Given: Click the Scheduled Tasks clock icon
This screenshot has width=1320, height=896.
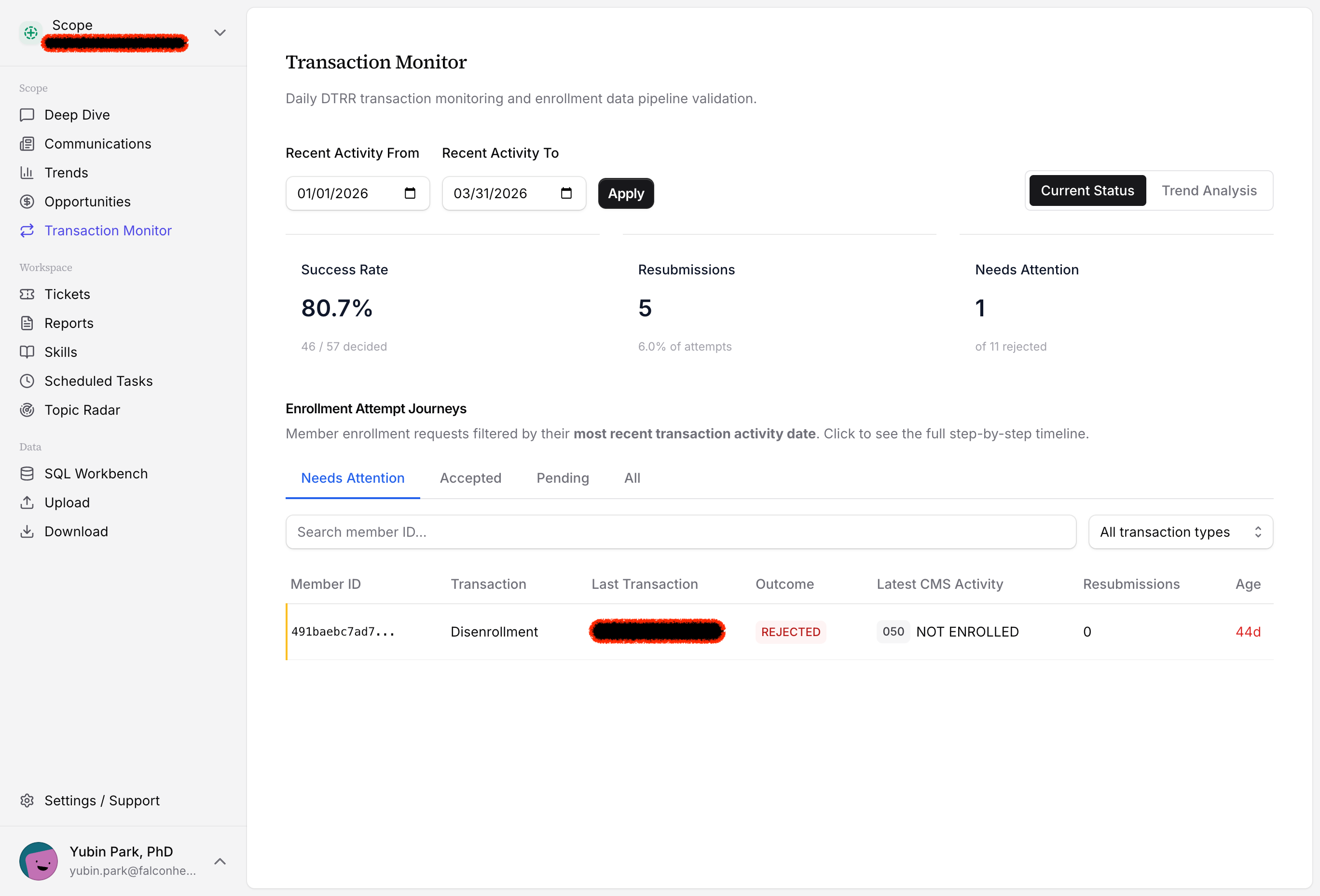Looking at the screenshot, I should [27, 381].
